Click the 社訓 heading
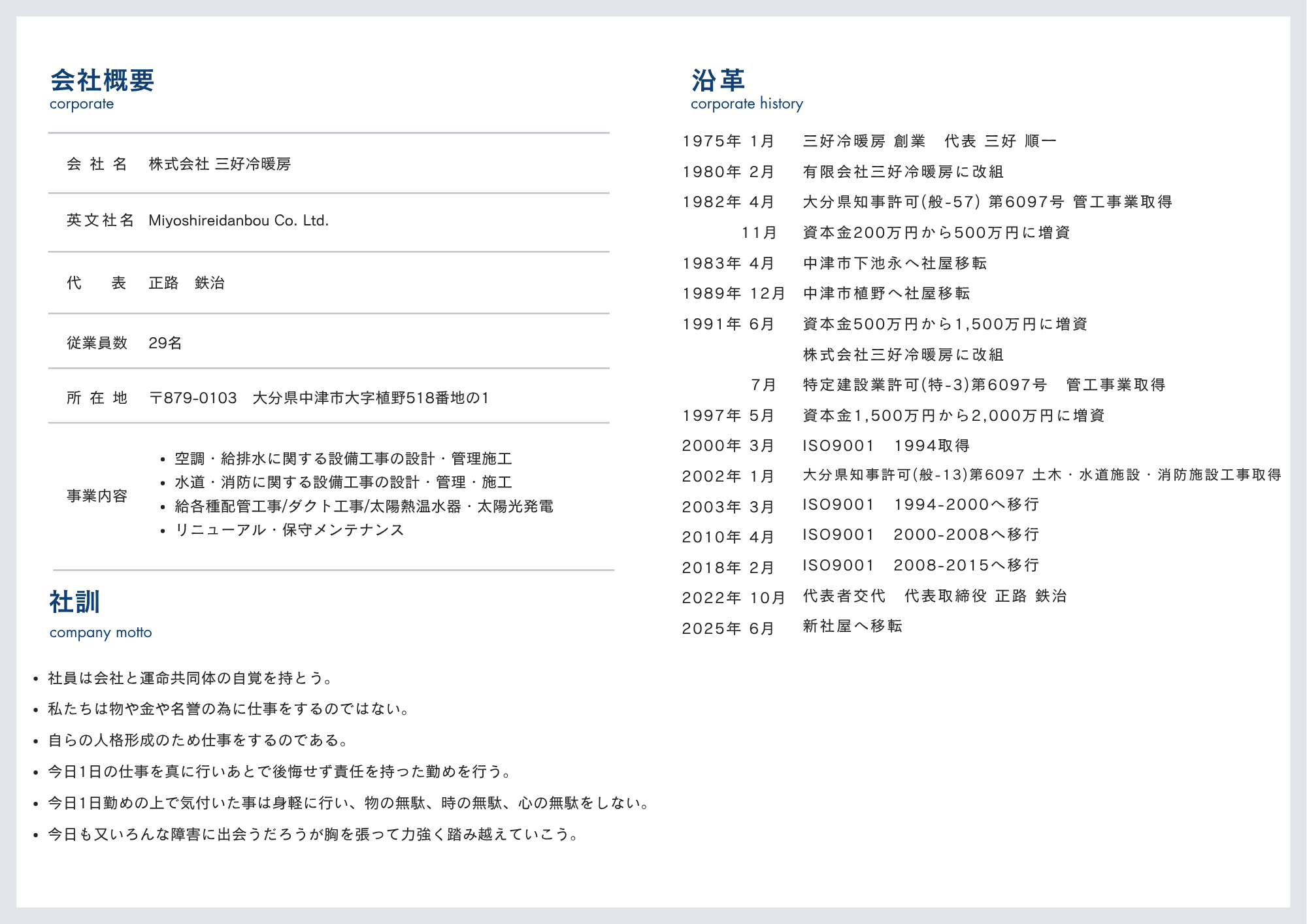This screenshot has height=924, width=1307. coord(74,602)
